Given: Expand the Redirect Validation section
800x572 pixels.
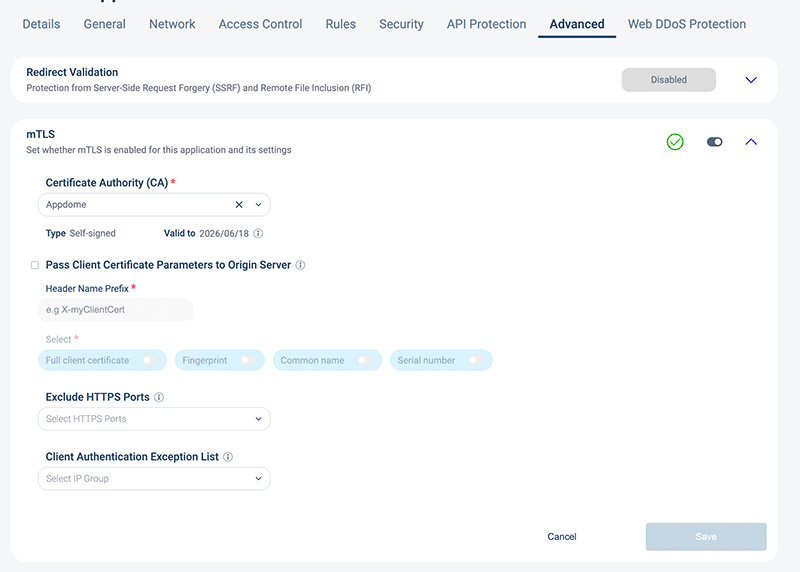Looking at the screenshot, I should point(751,80).
